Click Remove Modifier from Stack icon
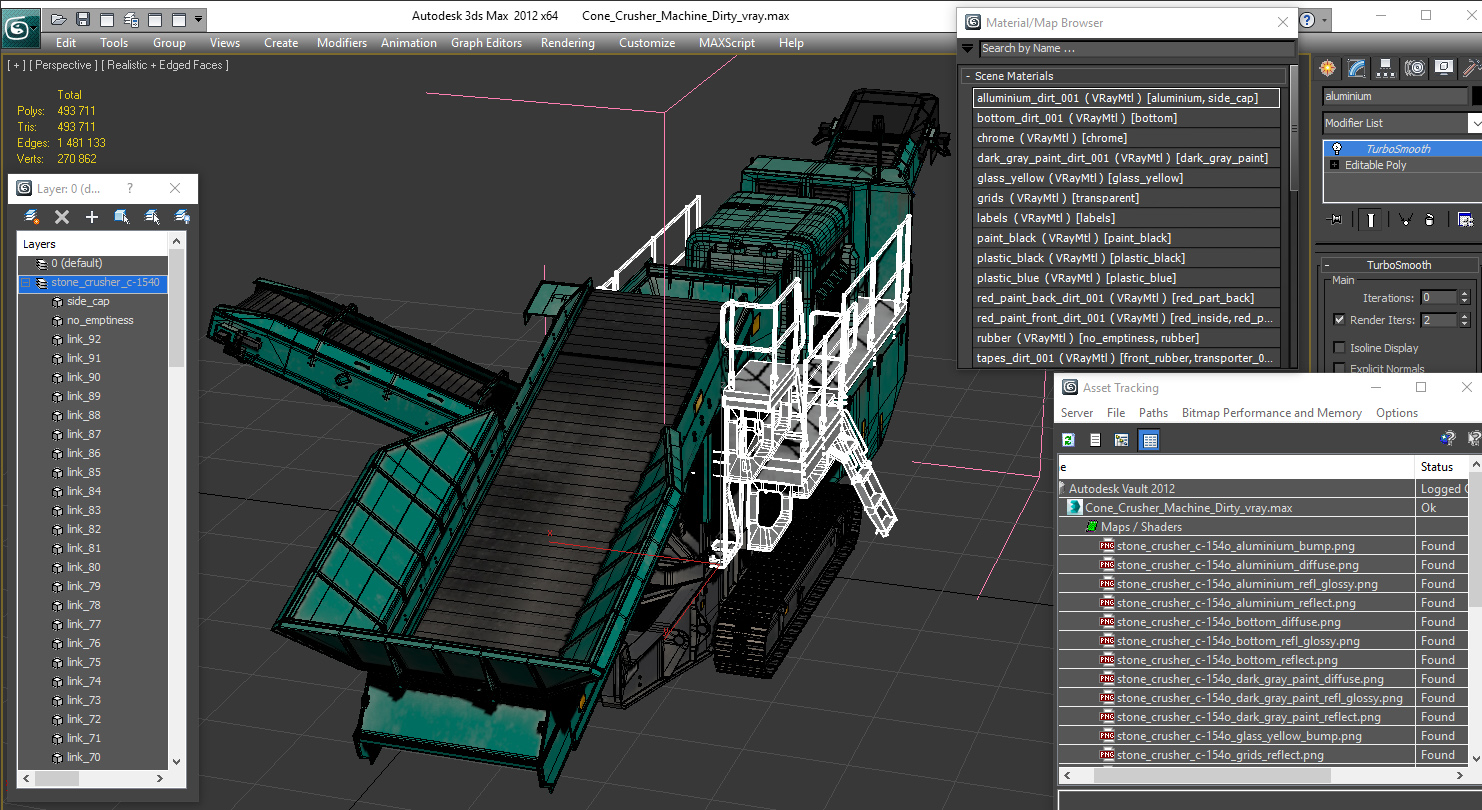The width and height of the screenshot is (1482, 810). [1429, 219]
